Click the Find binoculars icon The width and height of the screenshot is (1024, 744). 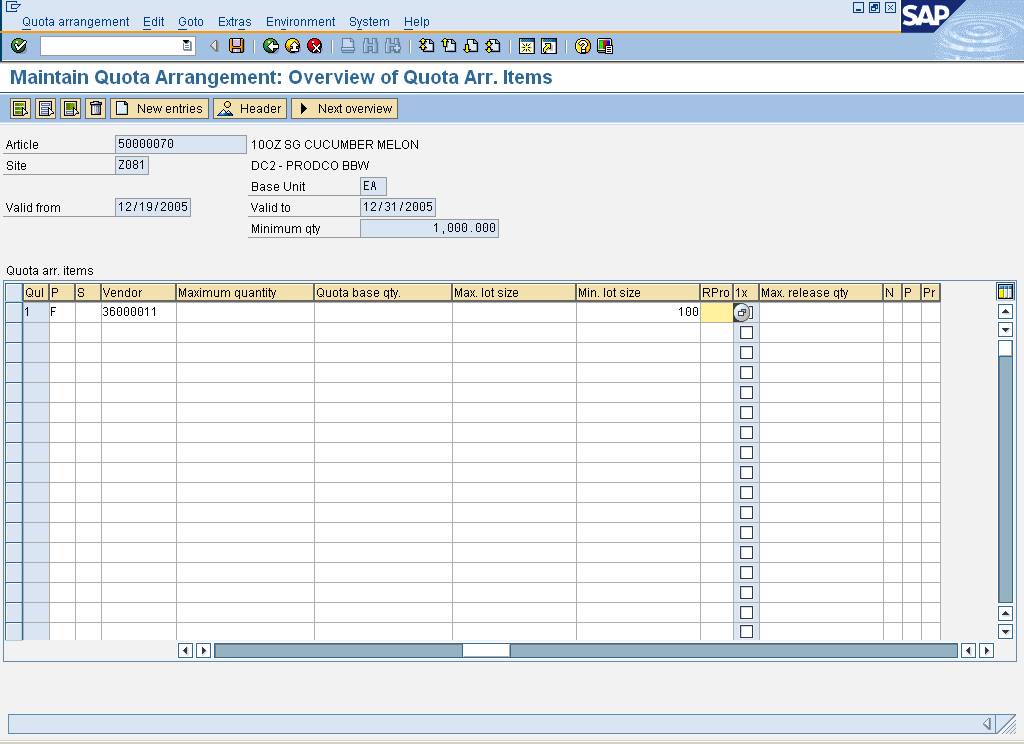click(370, 46)
